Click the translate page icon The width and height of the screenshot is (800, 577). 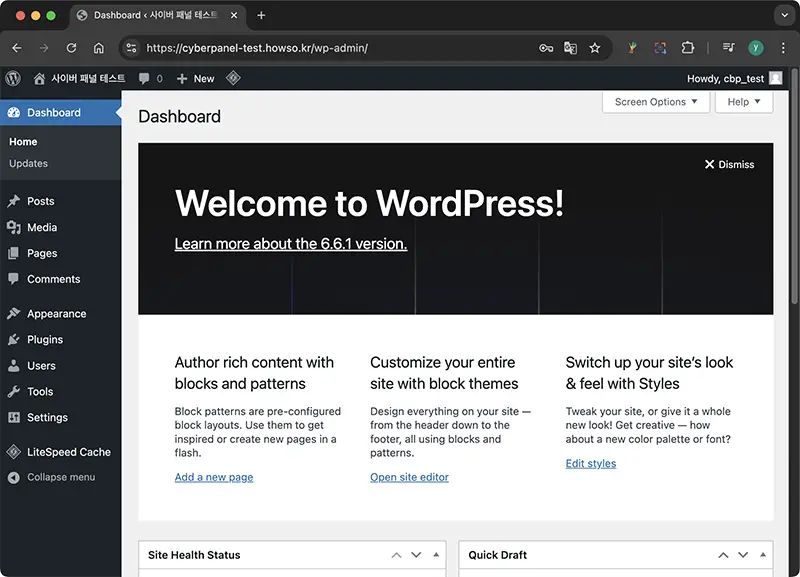click(x=570, y=48)
